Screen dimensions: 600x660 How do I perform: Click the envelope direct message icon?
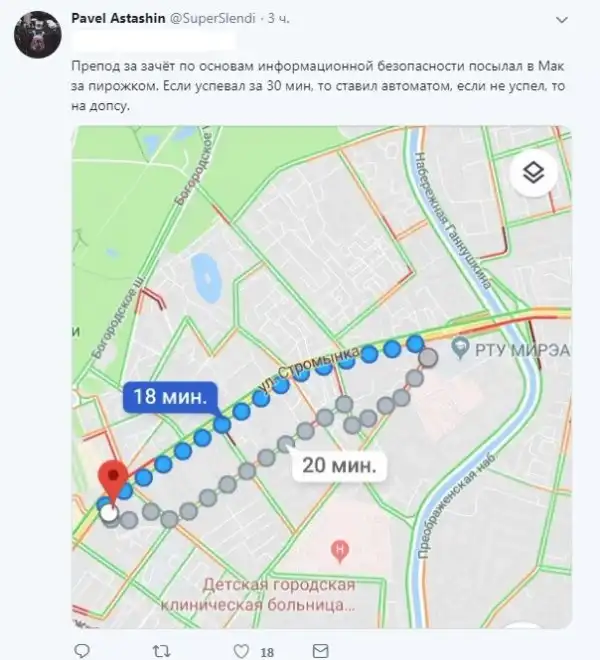click(320, 651)
